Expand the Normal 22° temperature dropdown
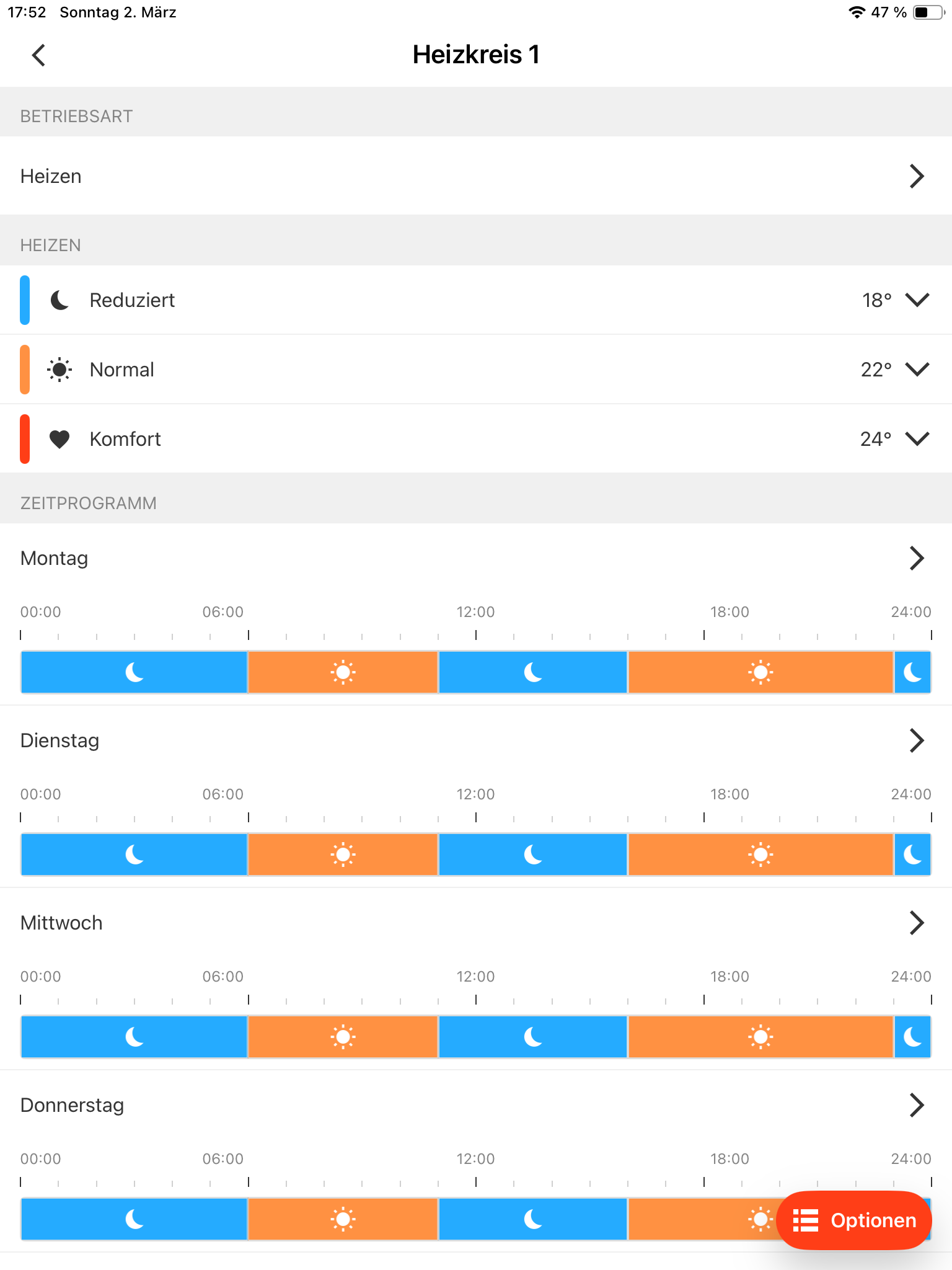 [917, 370]
